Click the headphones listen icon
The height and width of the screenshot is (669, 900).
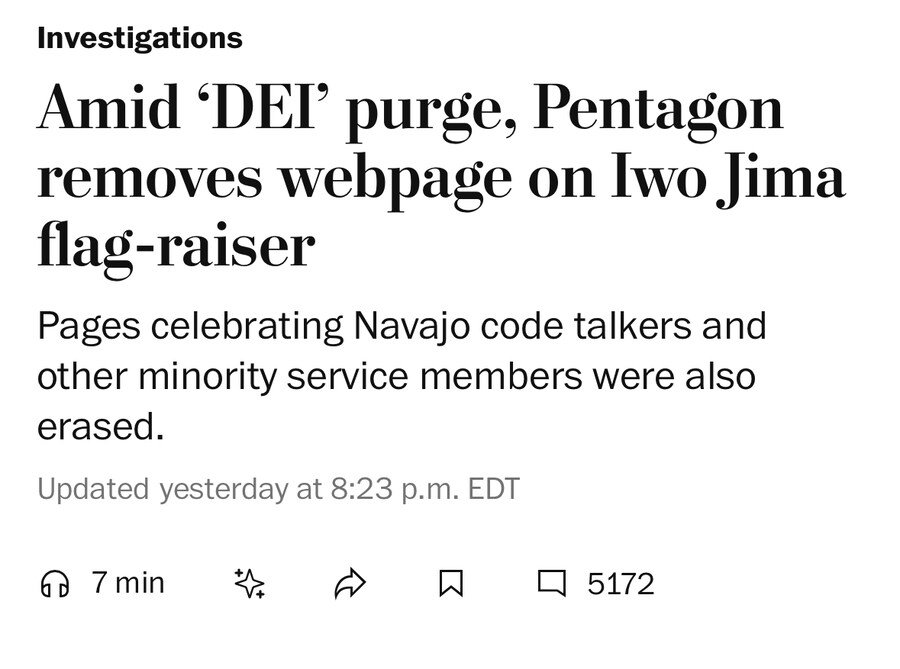55,584
